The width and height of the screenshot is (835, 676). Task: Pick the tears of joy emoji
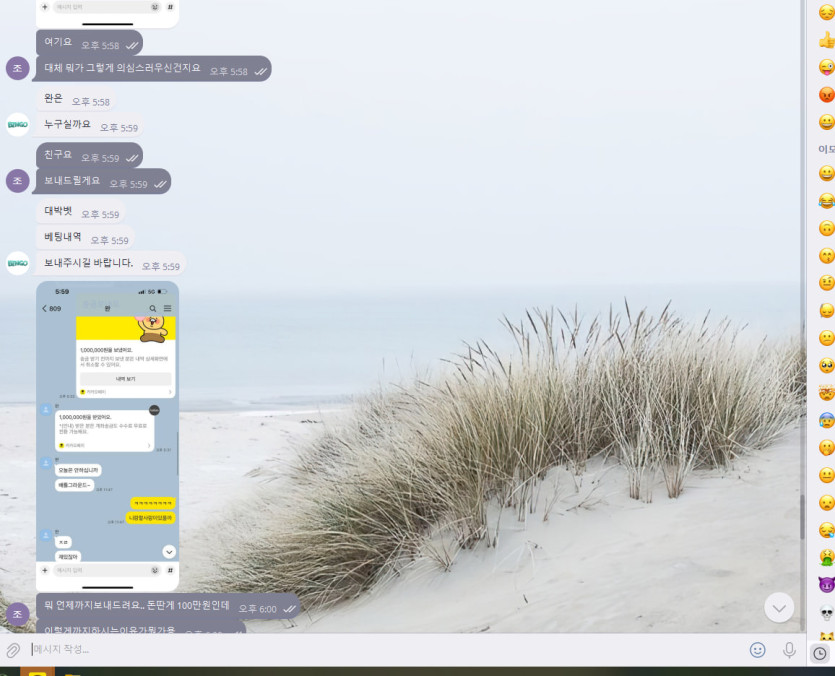[x=826, y=201]
